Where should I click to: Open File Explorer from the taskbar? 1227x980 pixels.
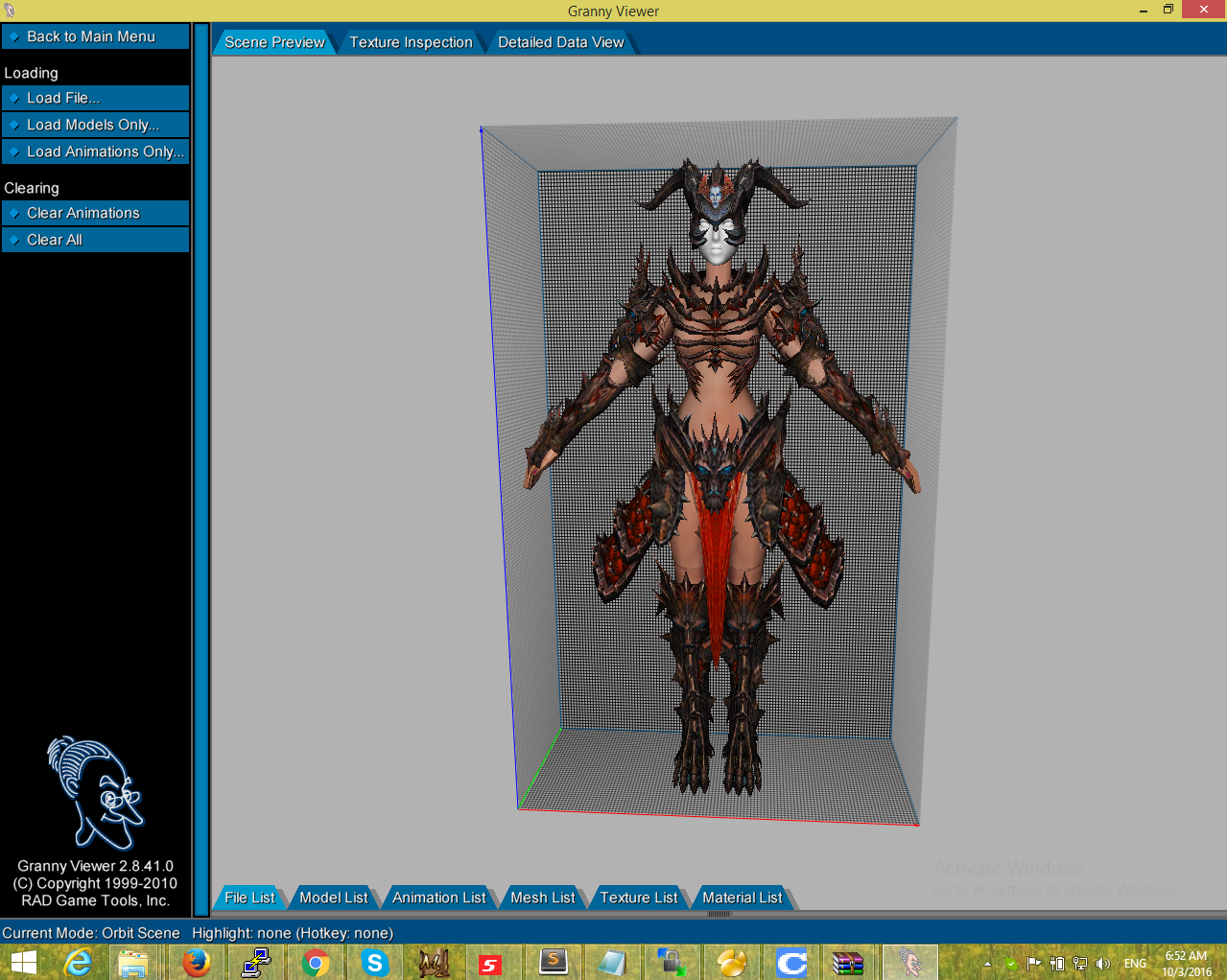click(x=133, y=963)
